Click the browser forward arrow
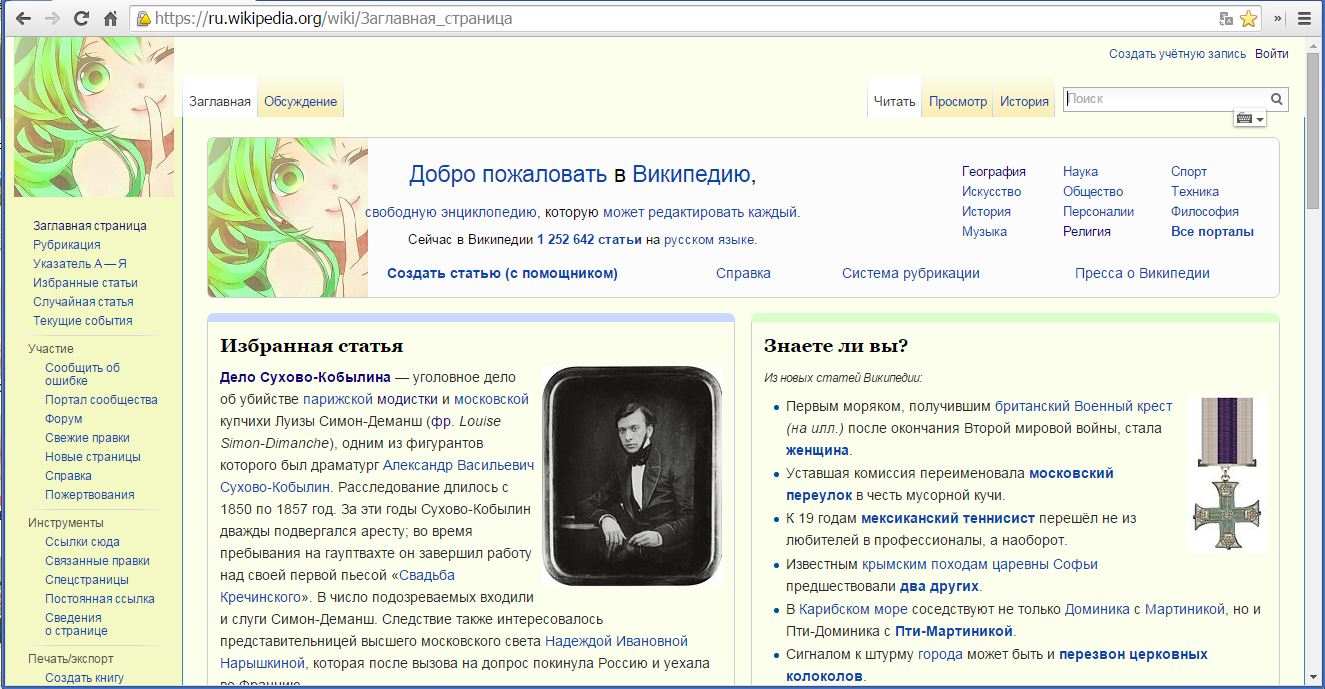 click(x=53, y=18)
